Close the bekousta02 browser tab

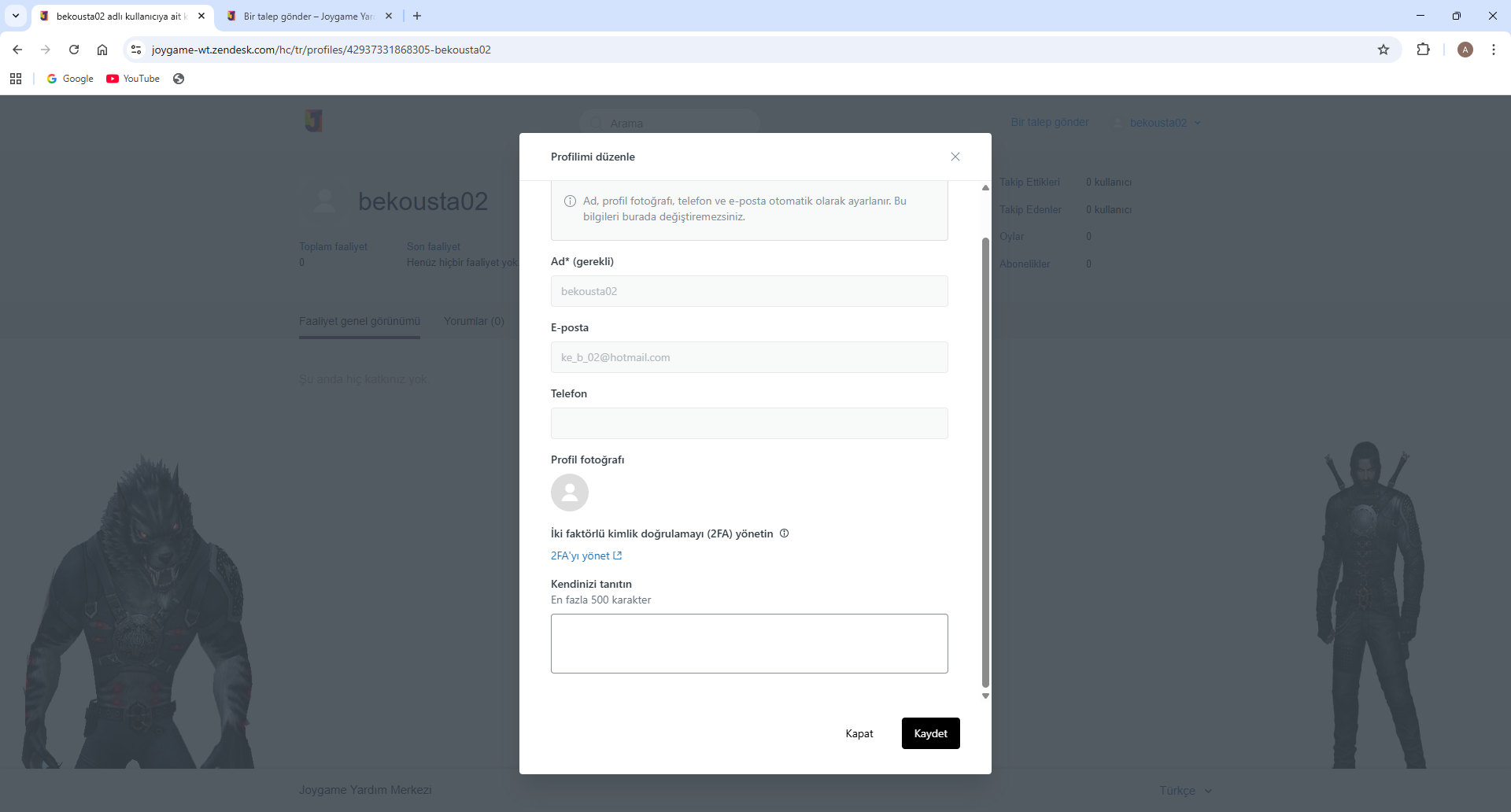coord(201,16)
